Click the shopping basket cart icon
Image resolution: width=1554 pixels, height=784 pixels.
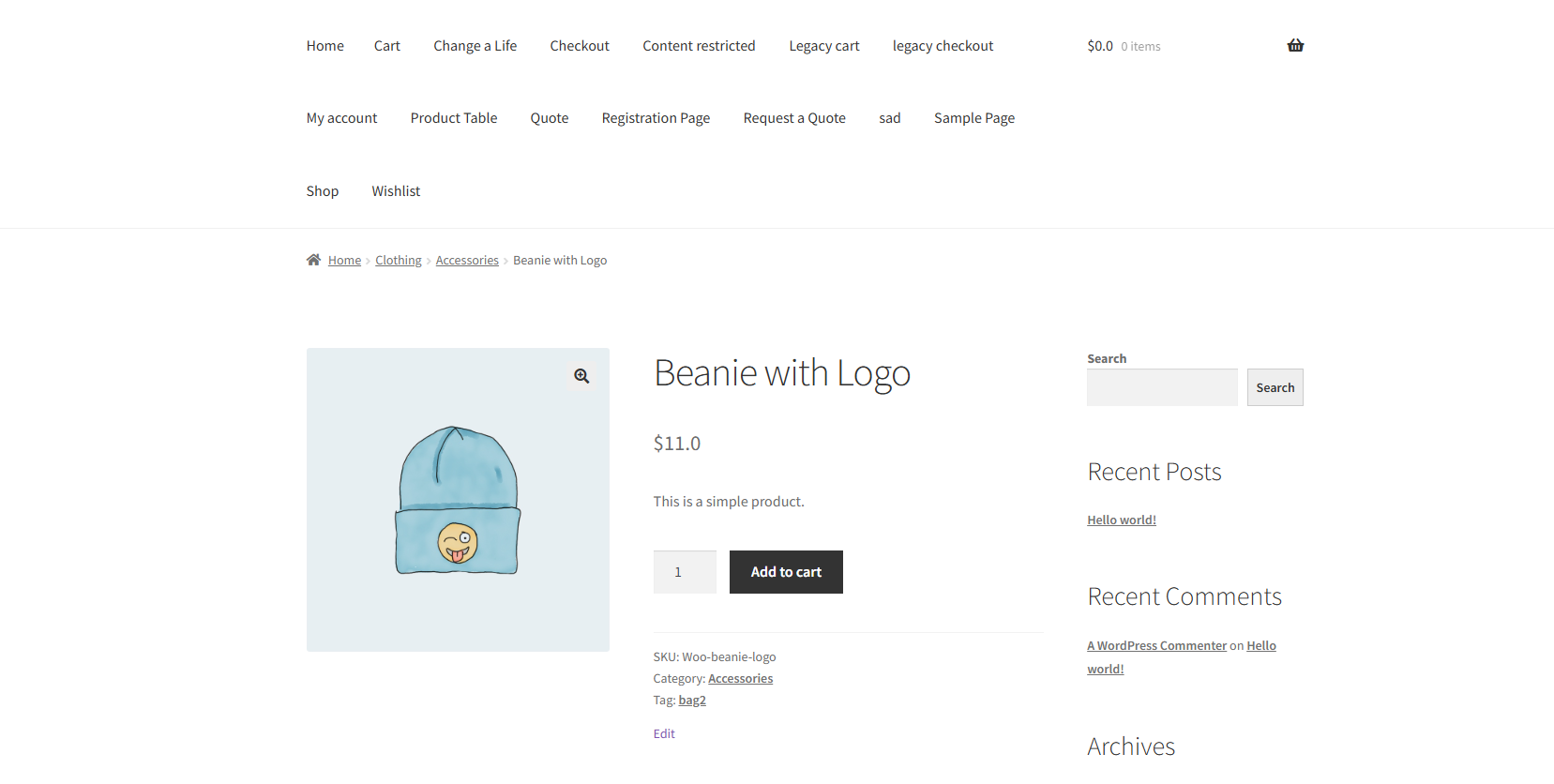coord(1295,46)
